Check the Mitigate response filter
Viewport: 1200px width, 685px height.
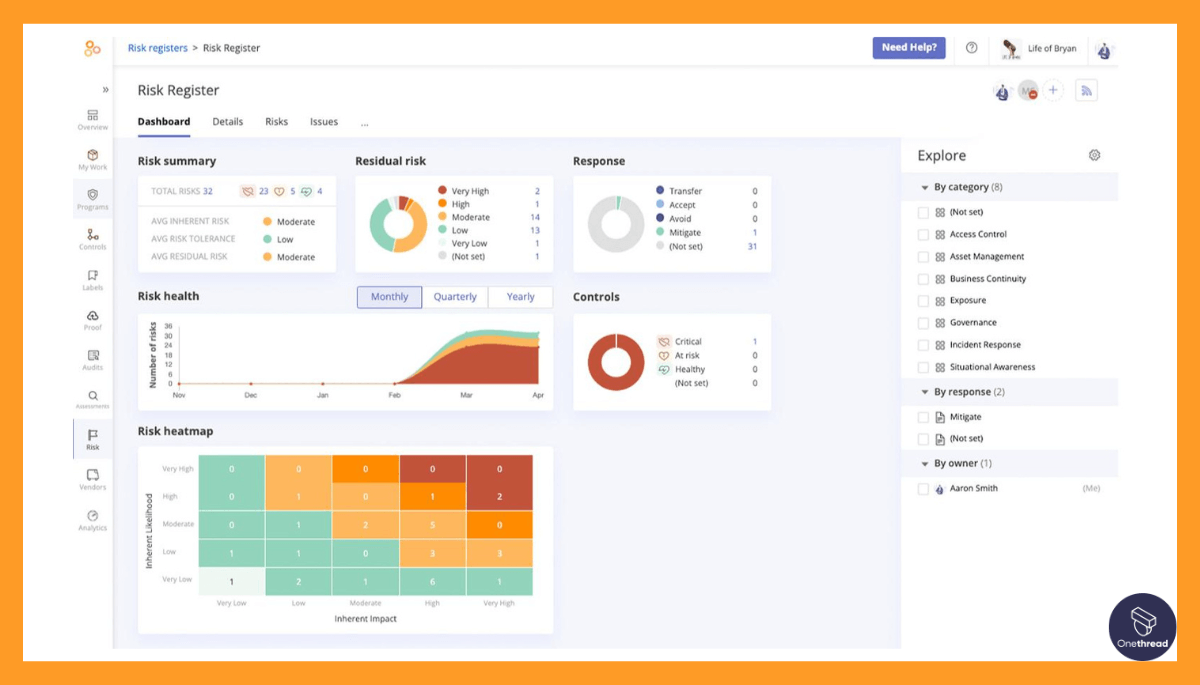coord(923,416)
